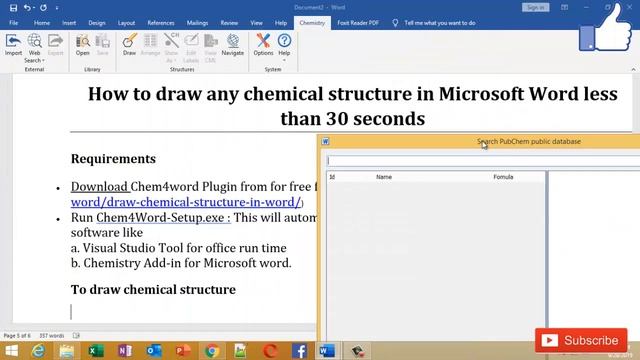Click the 357 words count in status bar
This screenshot has width=640, height=360.
click(x=51, y=336)
